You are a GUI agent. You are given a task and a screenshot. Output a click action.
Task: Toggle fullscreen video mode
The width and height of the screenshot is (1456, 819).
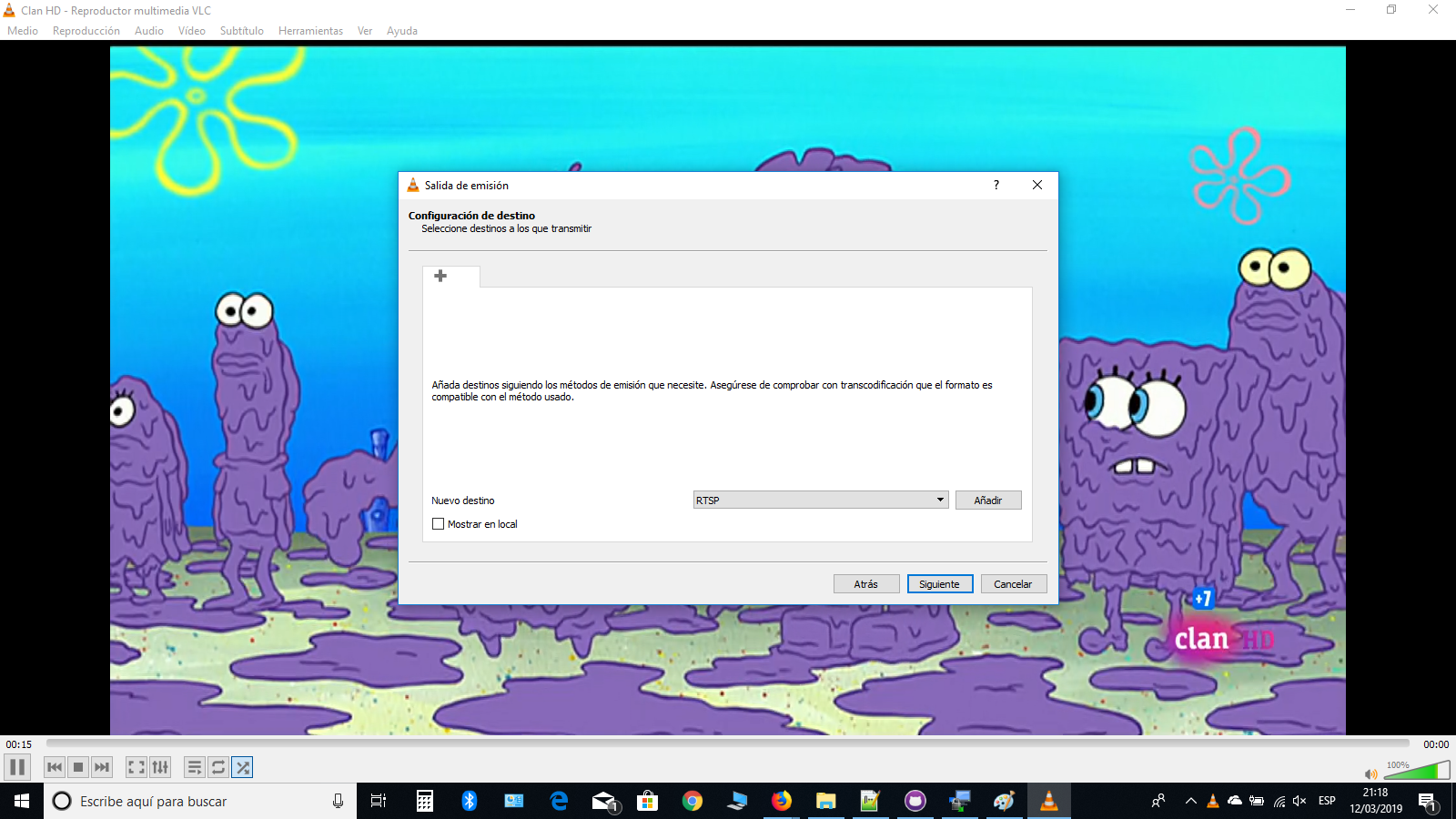[136, 767]
